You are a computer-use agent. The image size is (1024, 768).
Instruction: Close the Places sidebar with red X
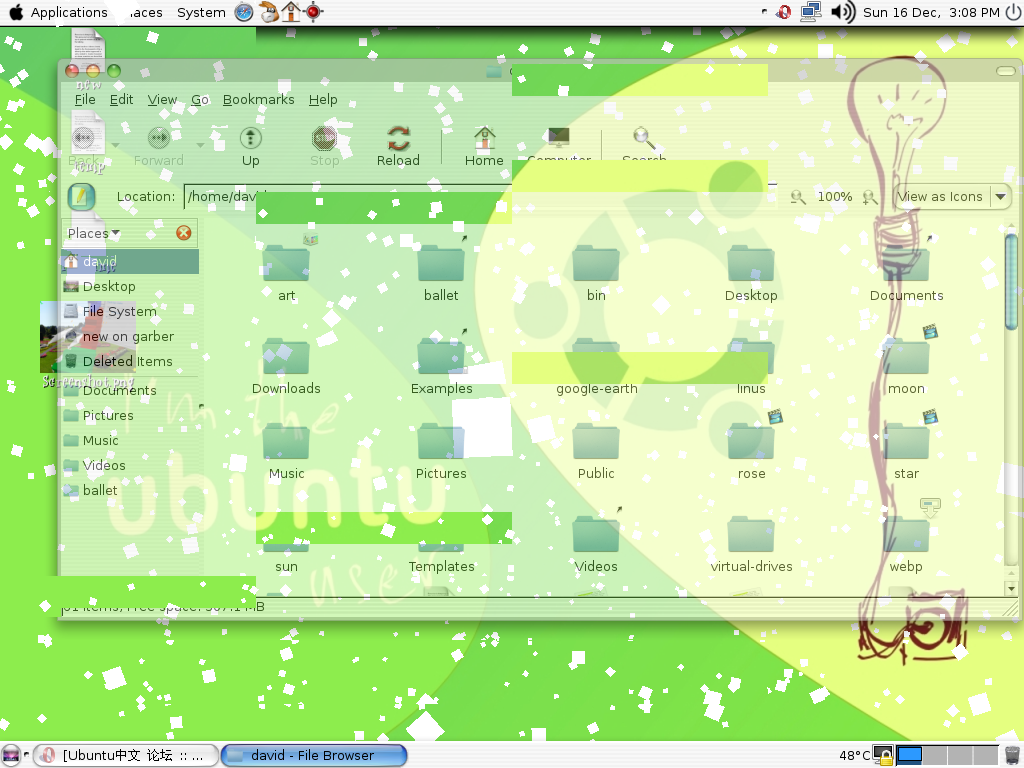(x=184, y=233)
